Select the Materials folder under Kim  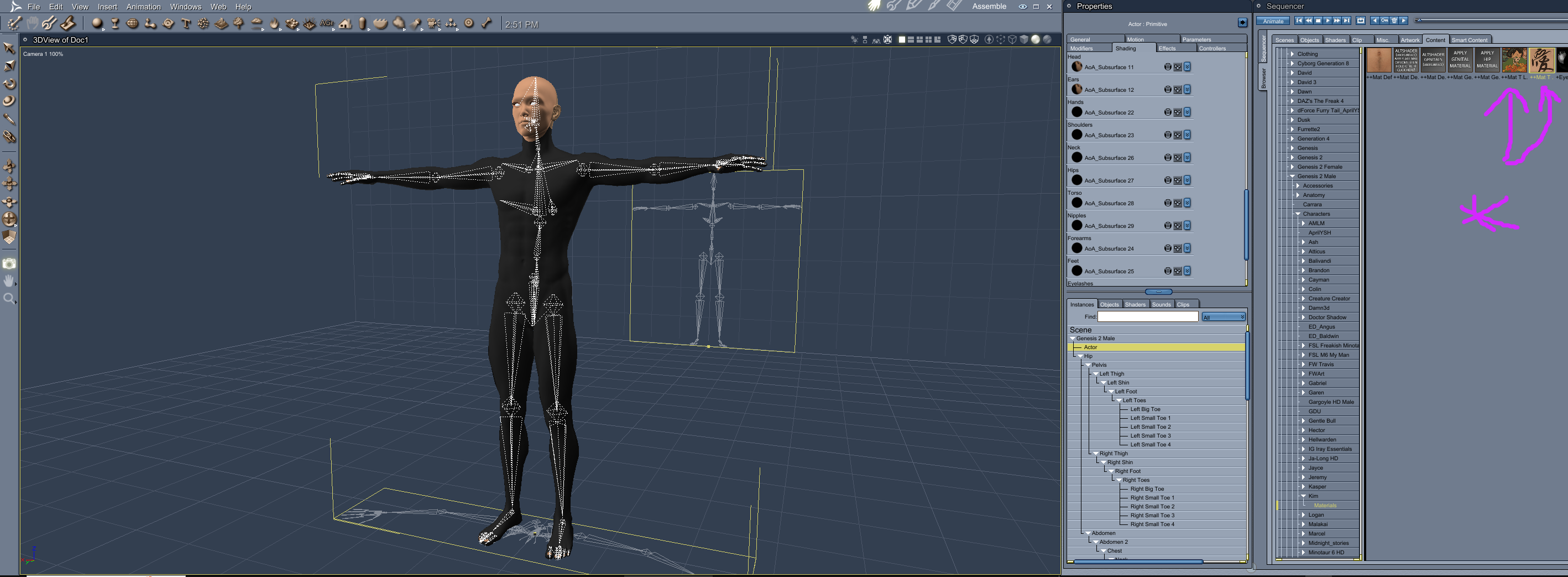coord(1325,505)
